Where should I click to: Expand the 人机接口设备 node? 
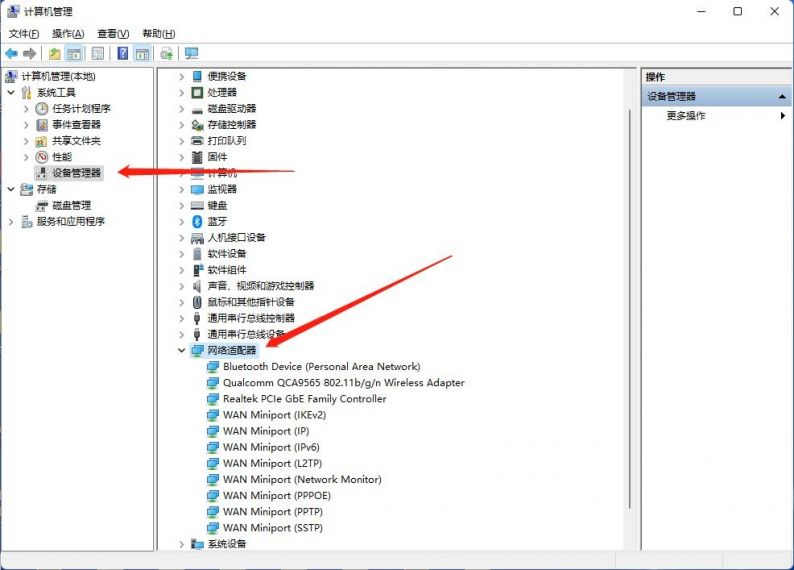point(181,237)
